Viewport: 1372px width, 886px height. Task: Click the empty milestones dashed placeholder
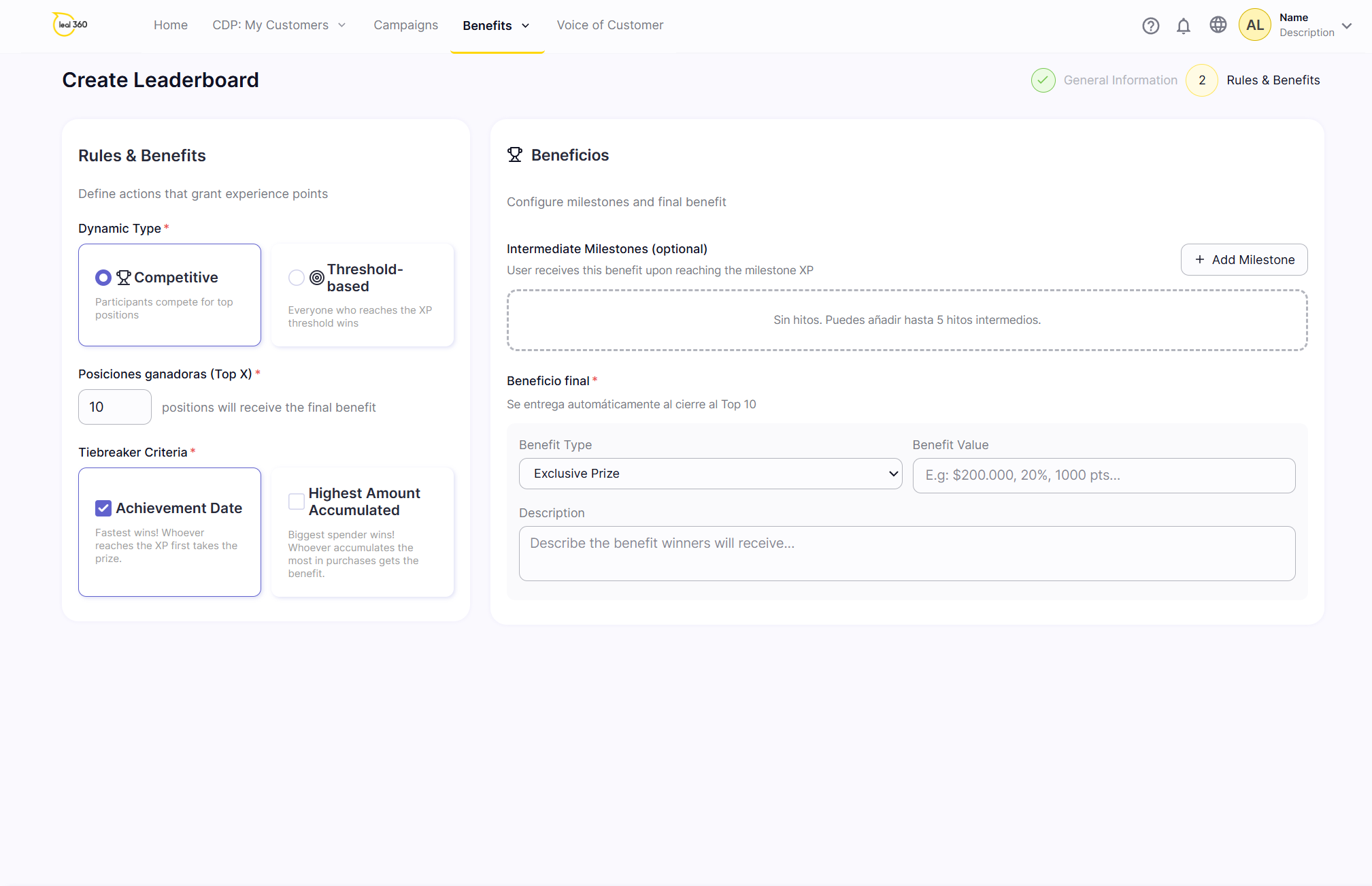[907, 321]
